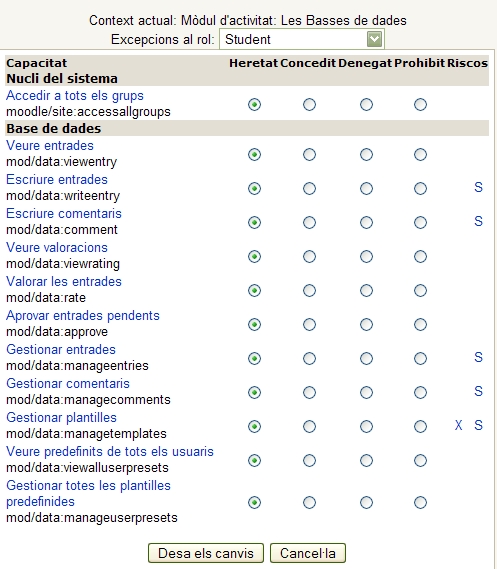This screenshot has width=497, height=569.
Task: Click the Desa els canvis button
Action: pyautogui.click(x=206, y=553)
